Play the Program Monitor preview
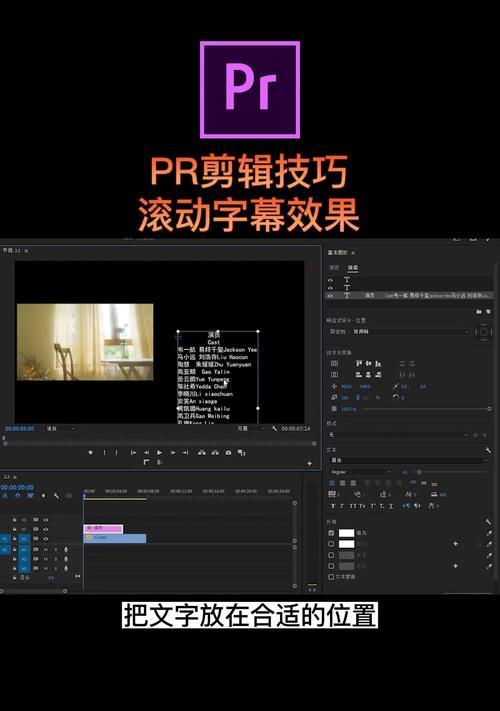Viewport: 500px width, 711px height. [x=159, y=453]
